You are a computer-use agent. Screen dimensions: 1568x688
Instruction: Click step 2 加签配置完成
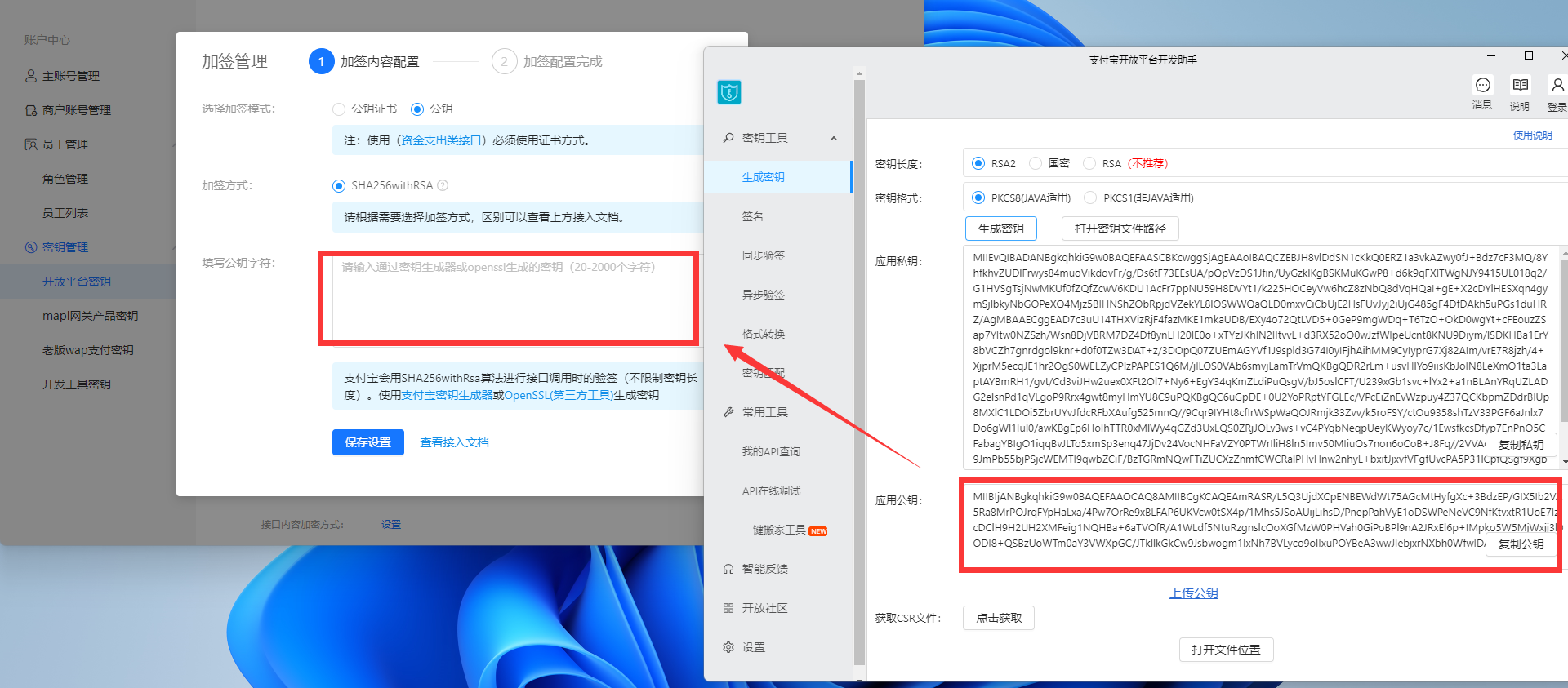(x=547, y=61)
